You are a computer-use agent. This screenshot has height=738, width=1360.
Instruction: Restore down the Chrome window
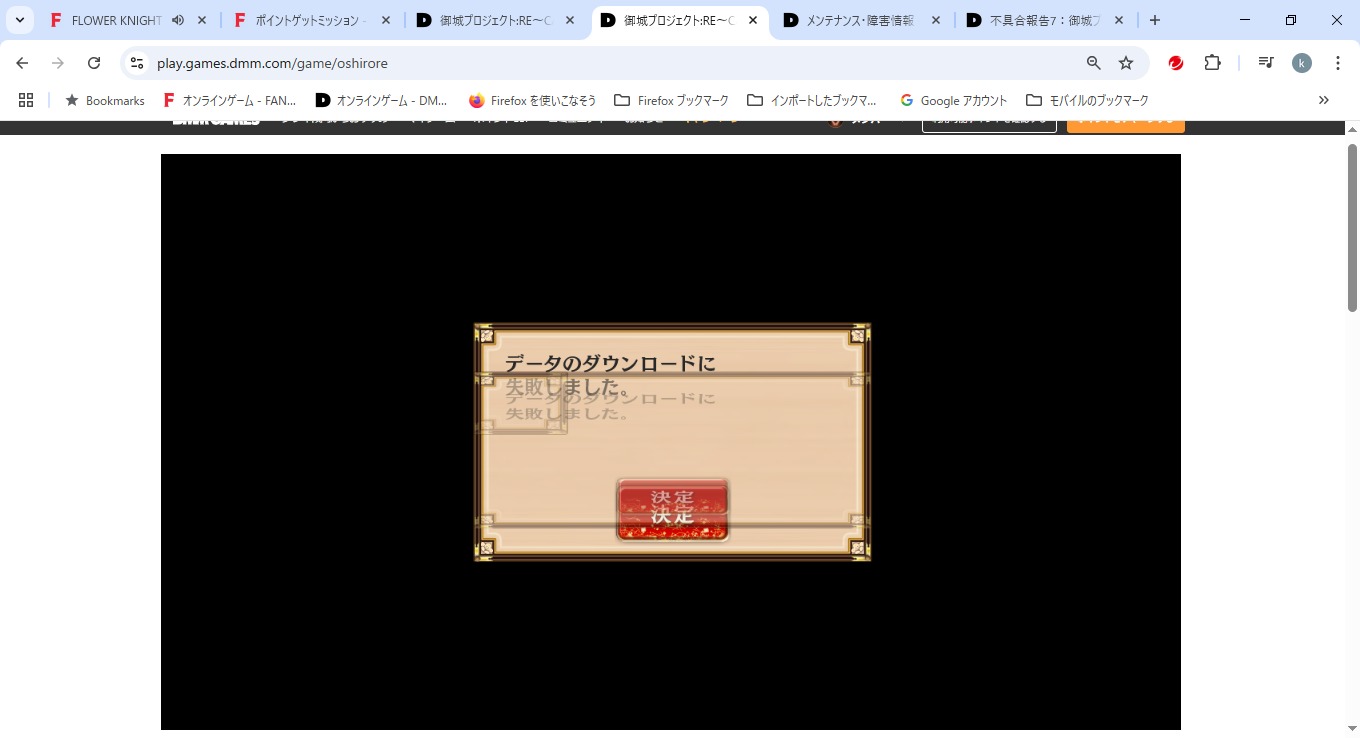coord(1291,20)
